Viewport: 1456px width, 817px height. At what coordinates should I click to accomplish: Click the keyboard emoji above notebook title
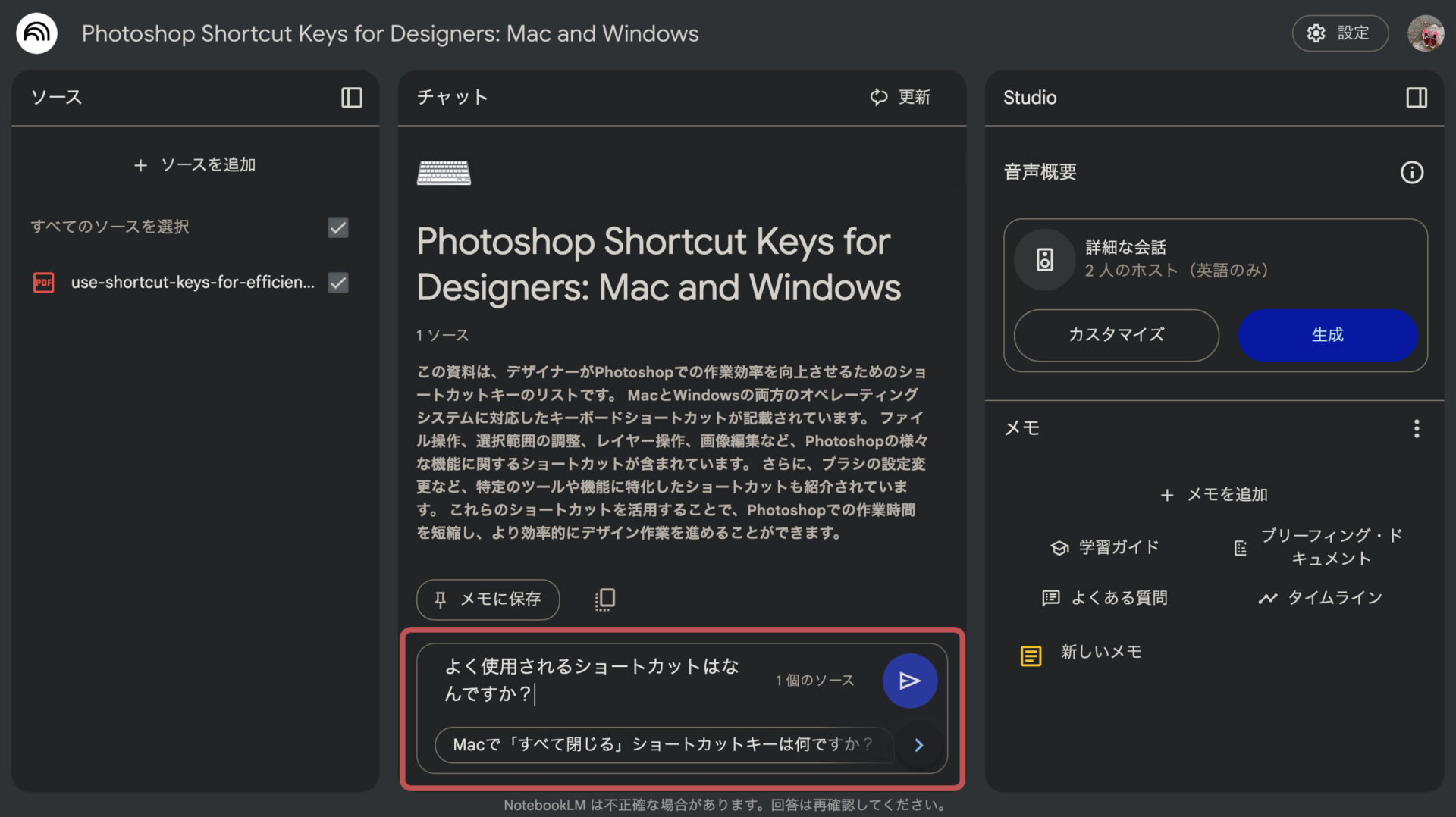pos(444,173)
